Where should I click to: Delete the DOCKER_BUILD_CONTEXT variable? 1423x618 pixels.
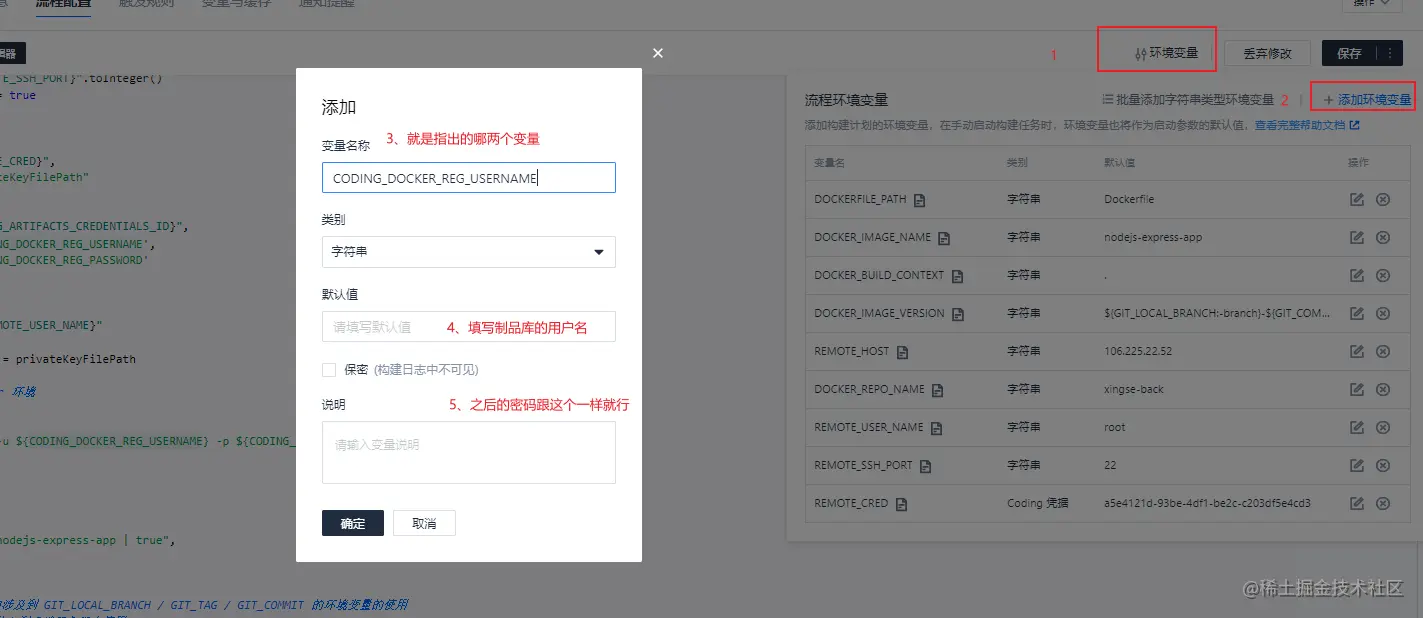[1383, 276]
